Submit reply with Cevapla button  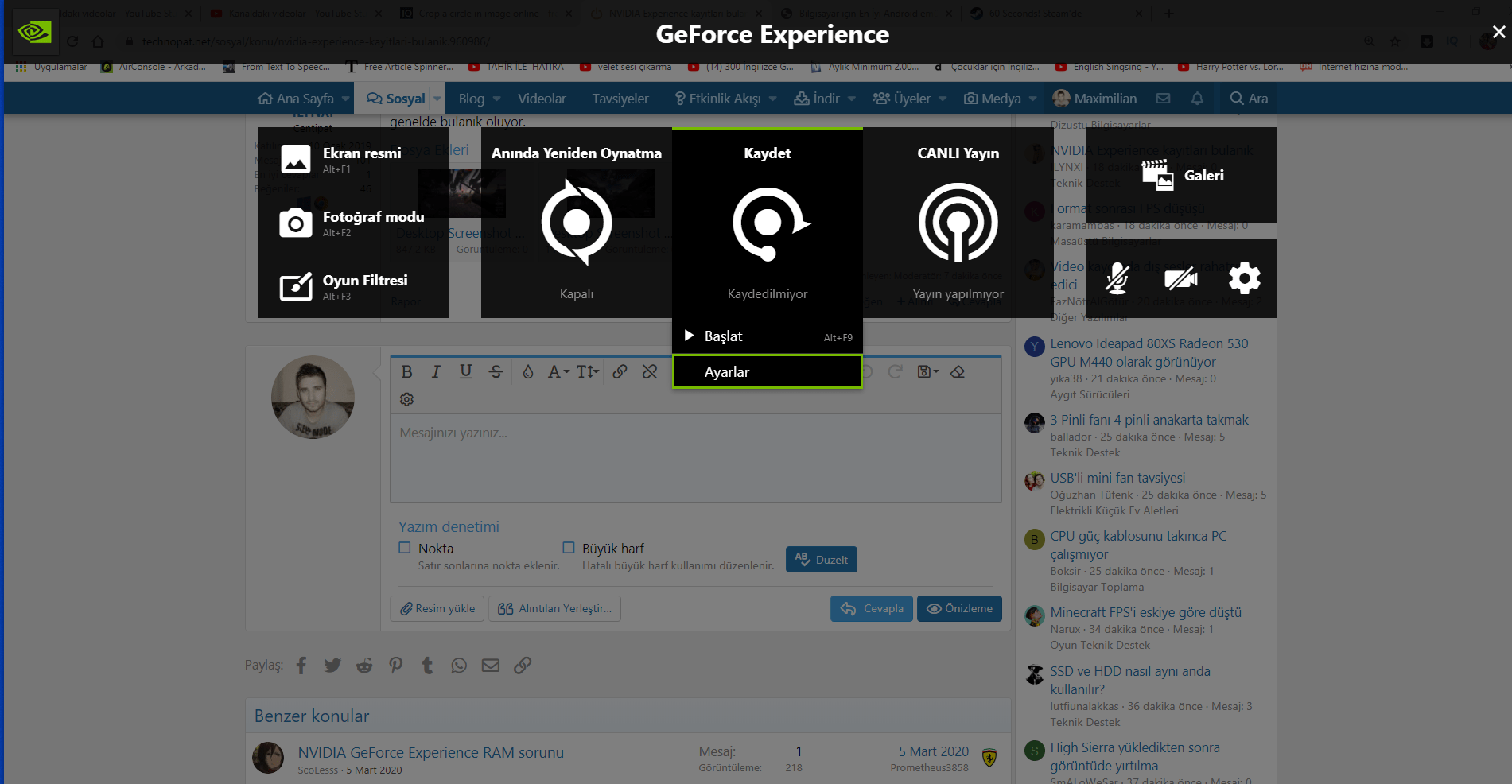872,608
